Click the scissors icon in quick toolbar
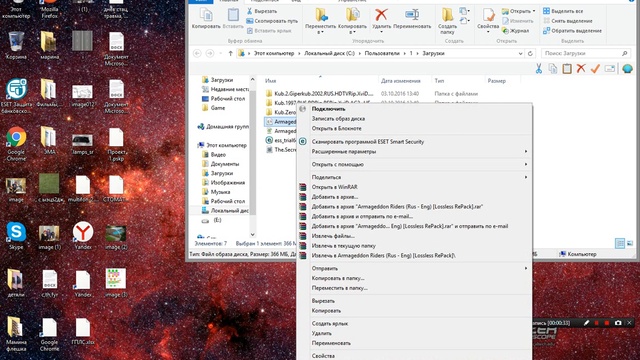This screenshot has width=640, height=360. click(539, 69)
